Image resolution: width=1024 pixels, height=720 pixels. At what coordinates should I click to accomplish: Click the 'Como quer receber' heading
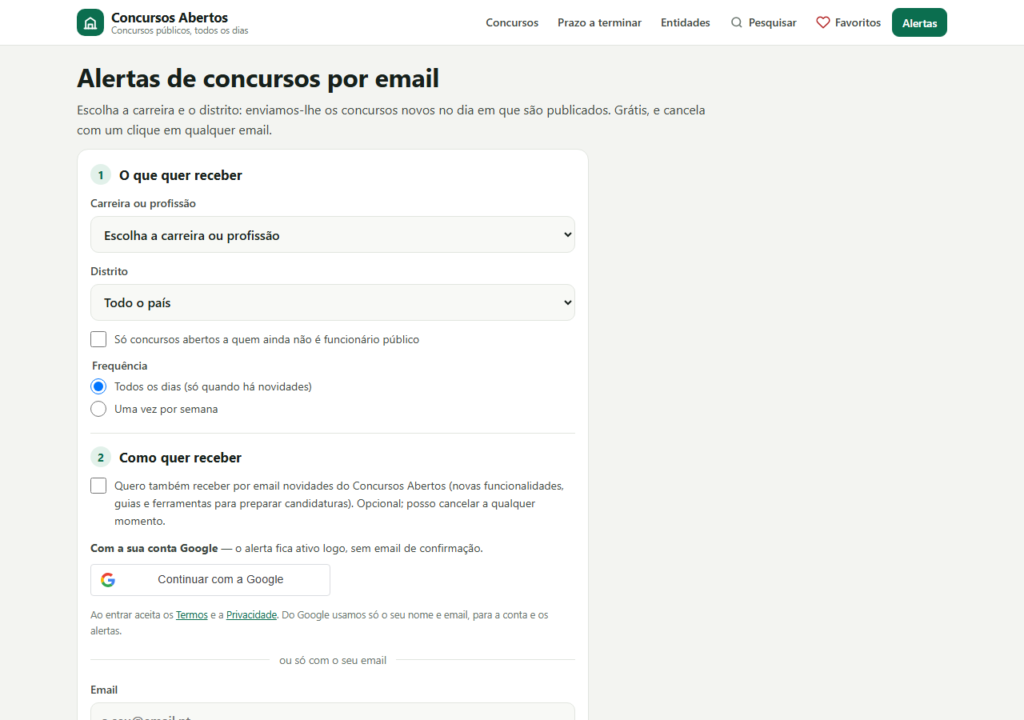pos(180,457)
